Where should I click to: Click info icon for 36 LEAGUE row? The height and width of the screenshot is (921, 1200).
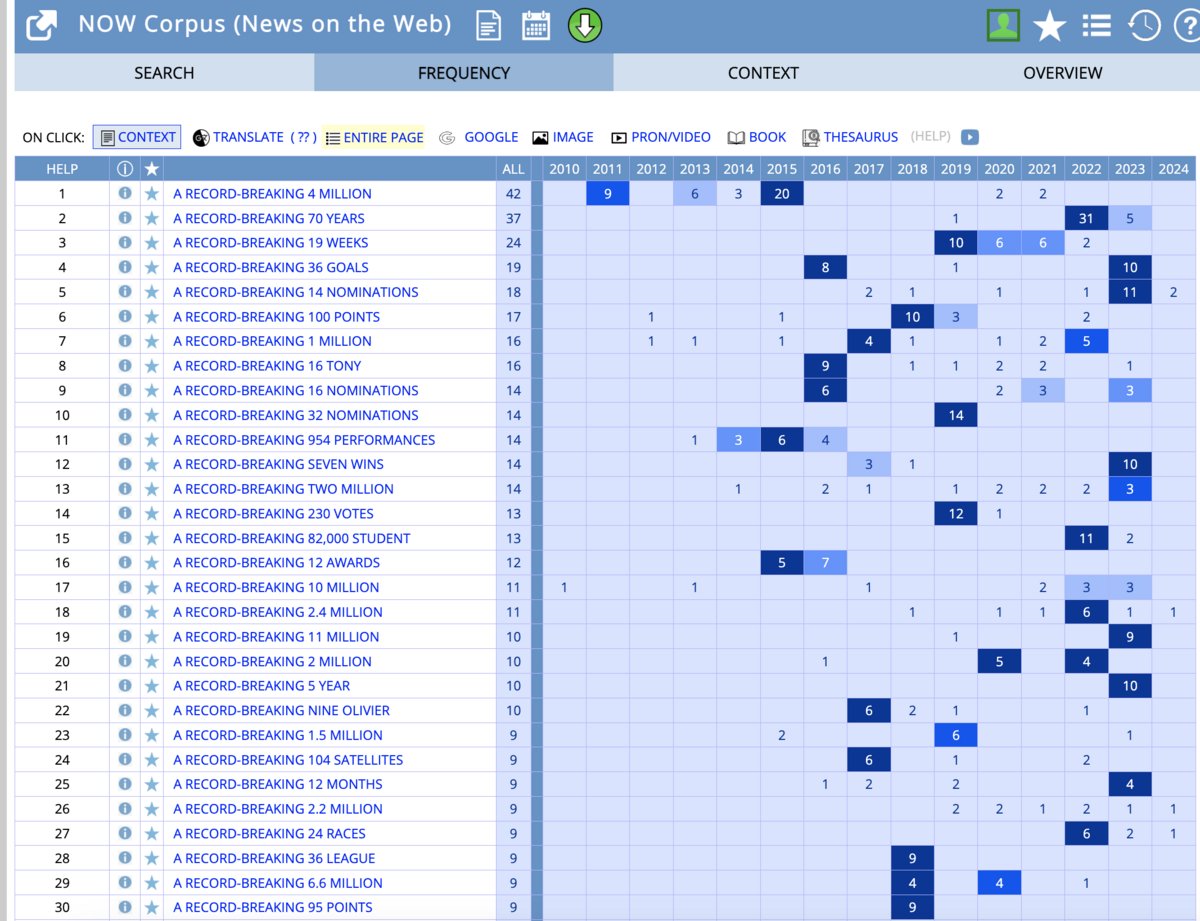click(x=125, y=857)
